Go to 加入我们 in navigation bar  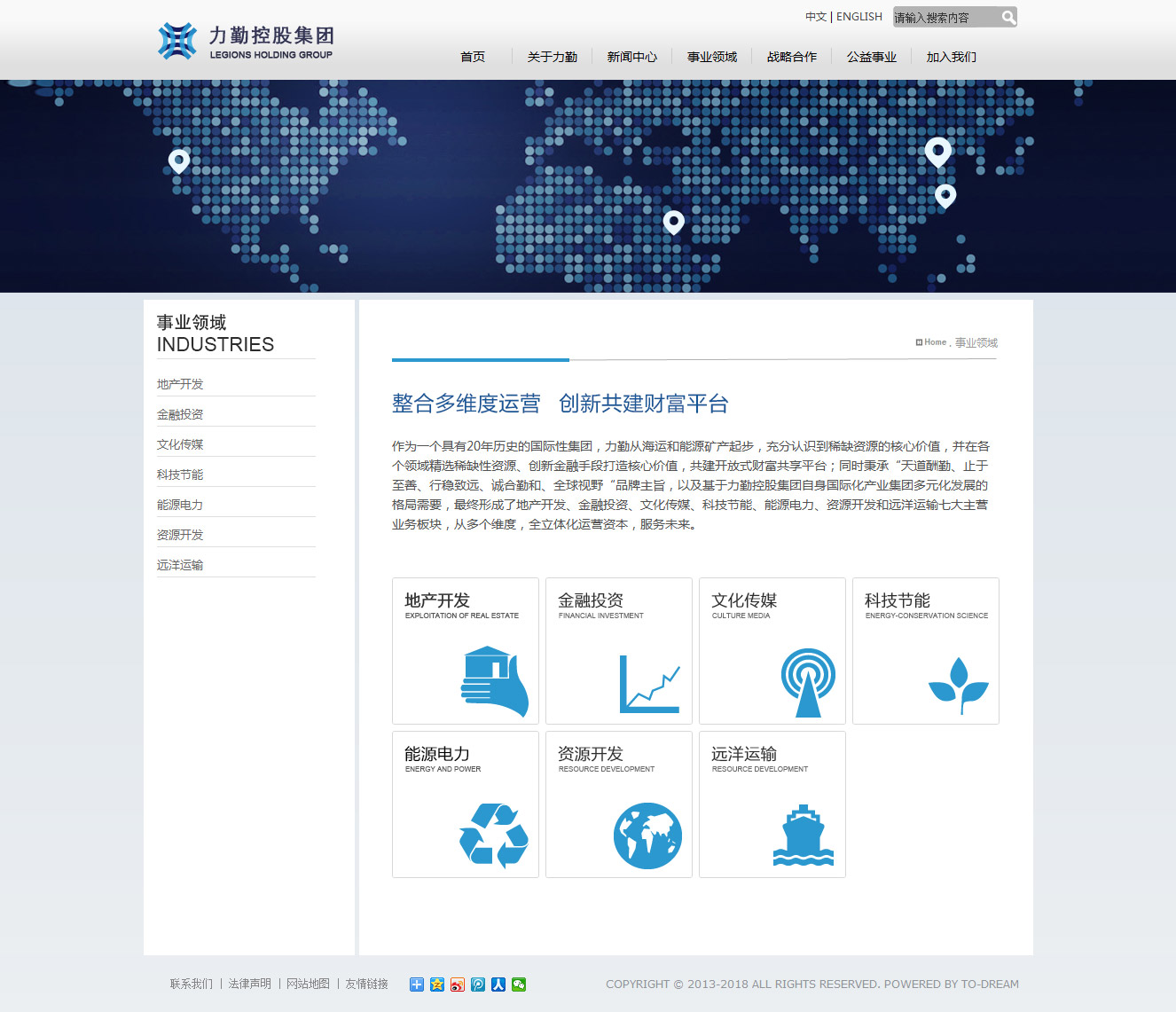pos(951,57)
